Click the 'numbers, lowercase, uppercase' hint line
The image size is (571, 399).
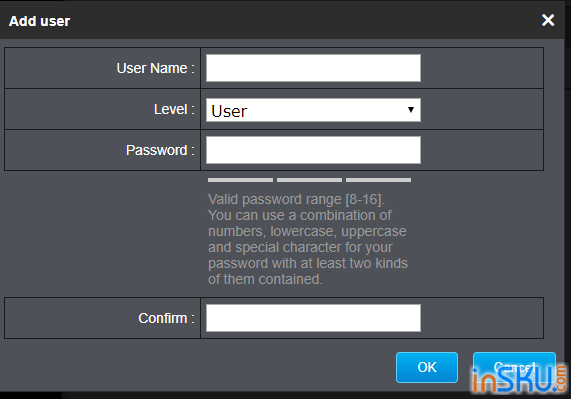click(307, 231)
